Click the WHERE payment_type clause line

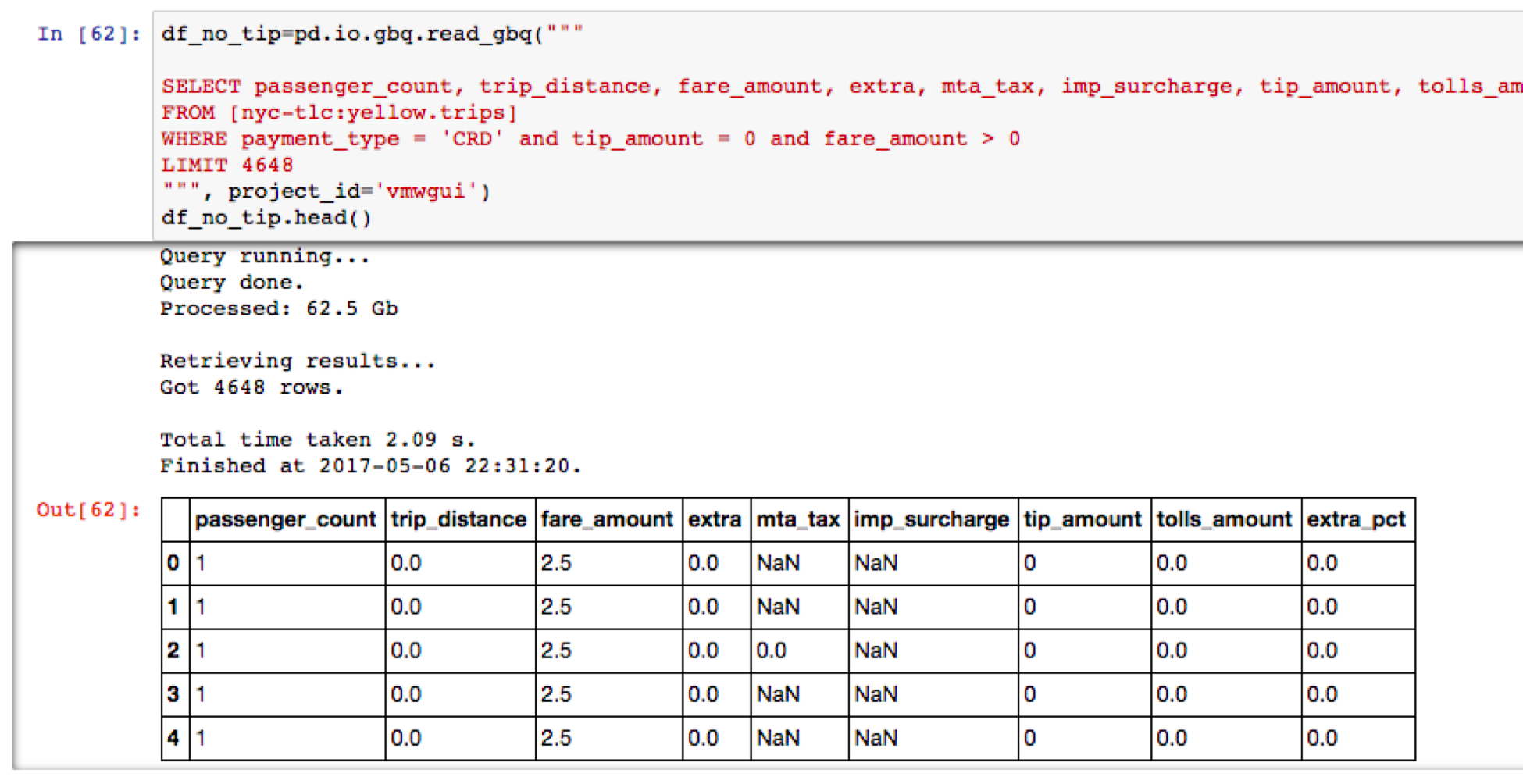(590, 139)
